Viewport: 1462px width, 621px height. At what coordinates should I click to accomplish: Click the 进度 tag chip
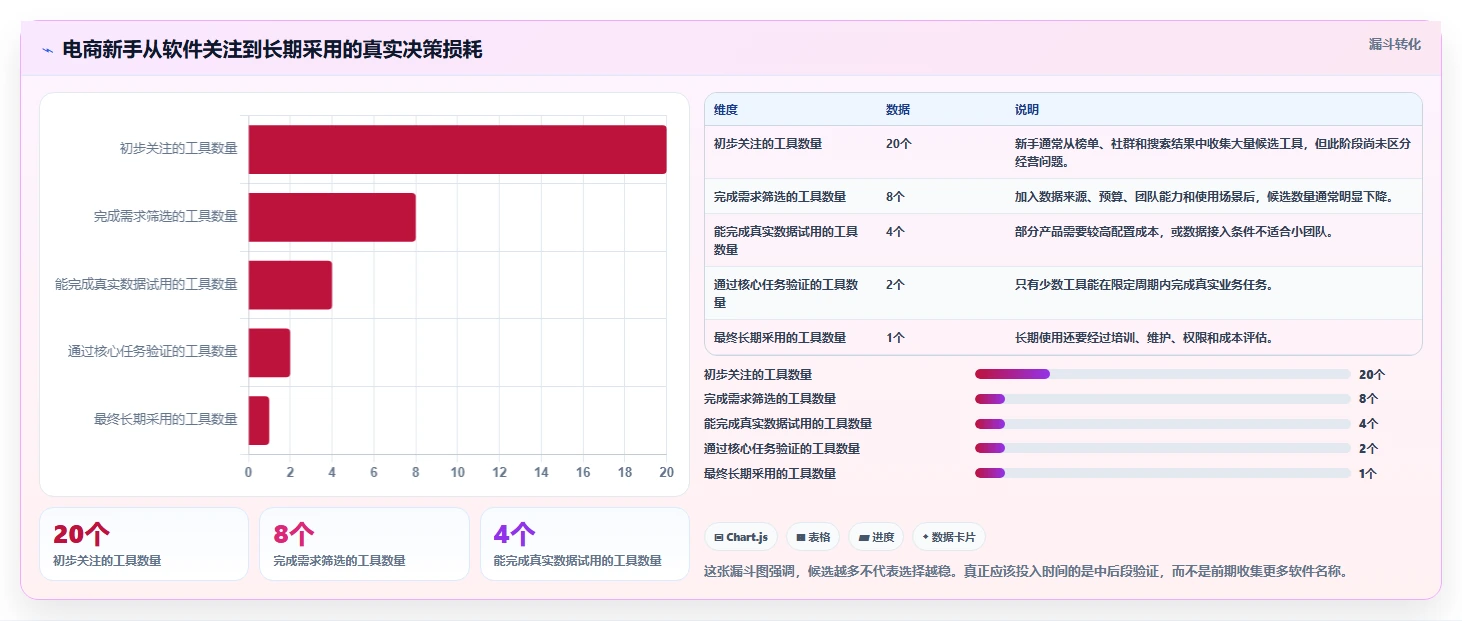pos(876,537)
